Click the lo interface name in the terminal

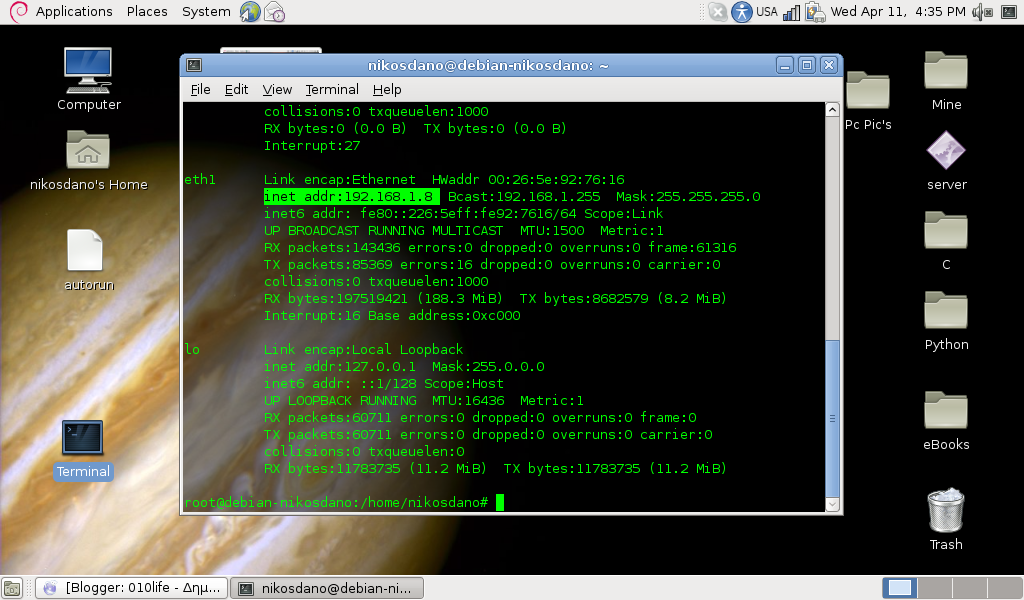coord(192,349)
